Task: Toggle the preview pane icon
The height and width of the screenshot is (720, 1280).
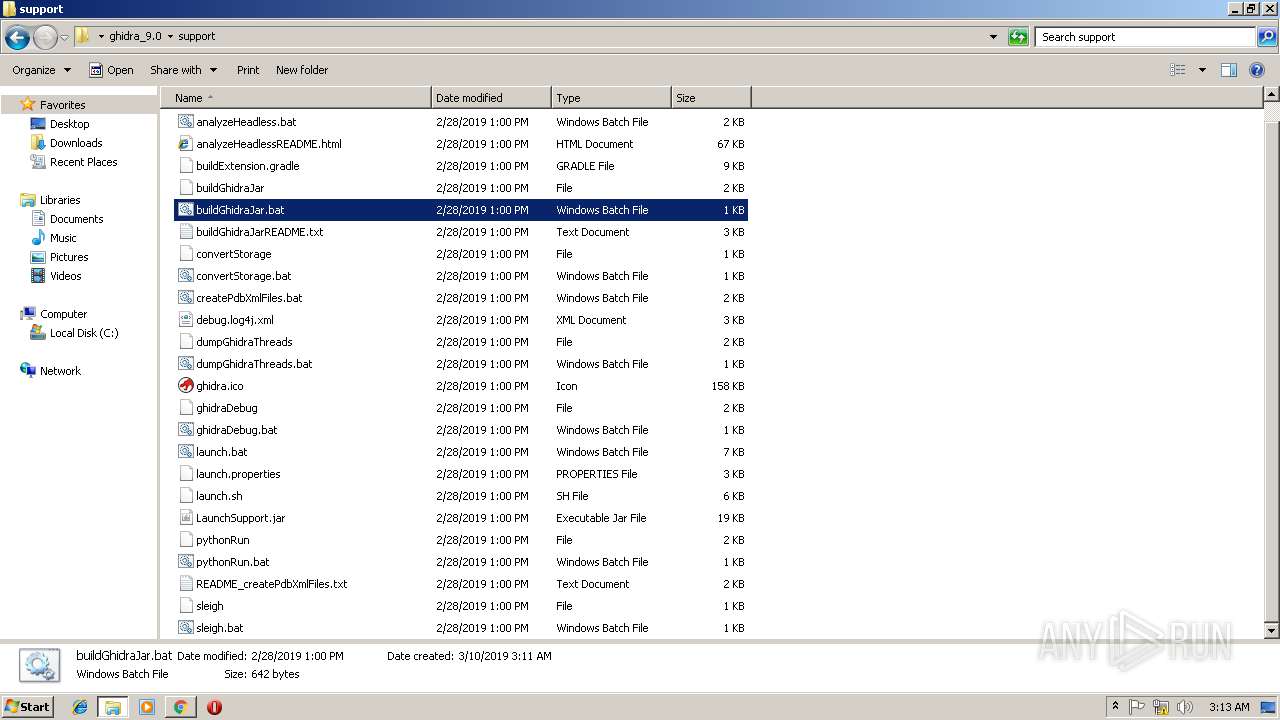Action: (x=1229, y=70)
